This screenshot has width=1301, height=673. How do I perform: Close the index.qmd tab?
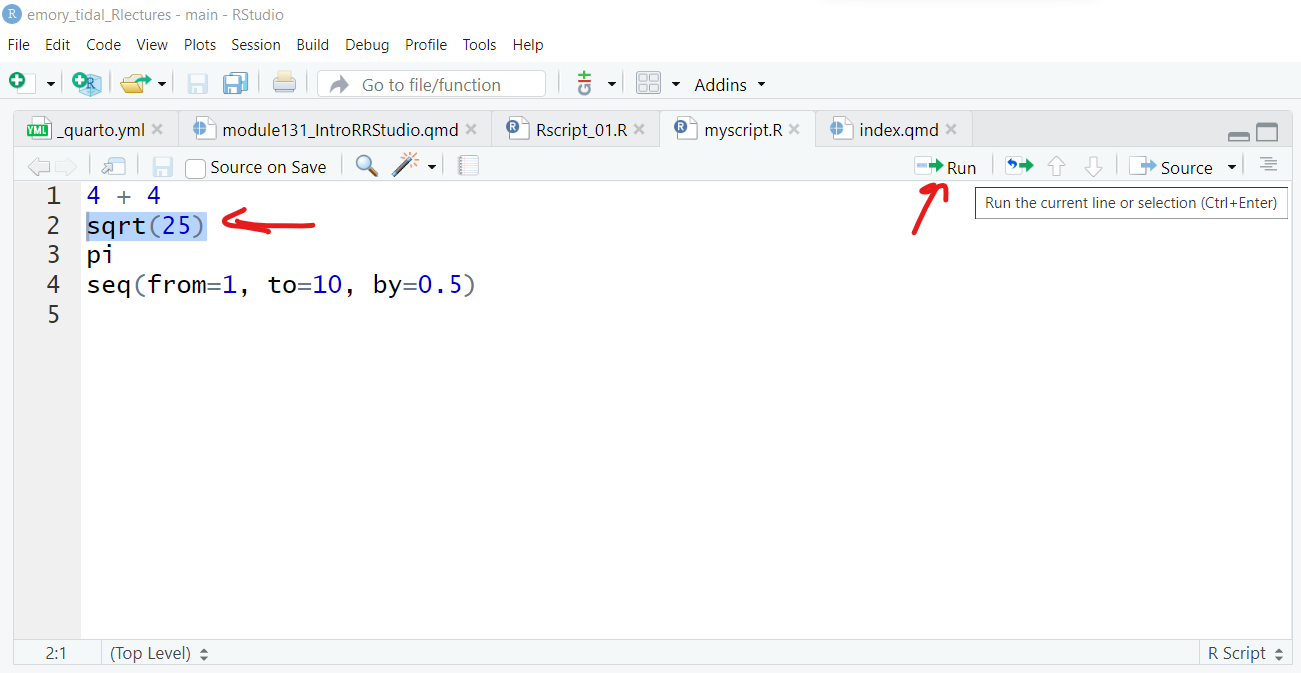pyautogui.click(x=951, y=130)
